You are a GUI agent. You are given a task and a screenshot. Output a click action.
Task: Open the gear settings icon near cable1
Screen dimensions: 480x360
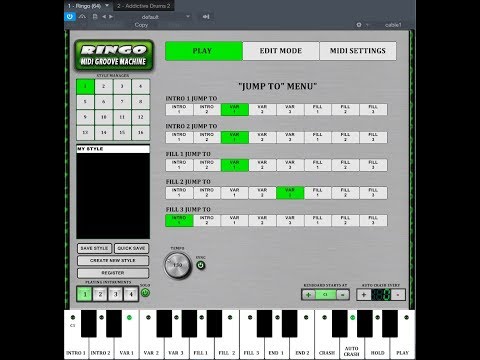pyautogui.click(x=359, y=25)
